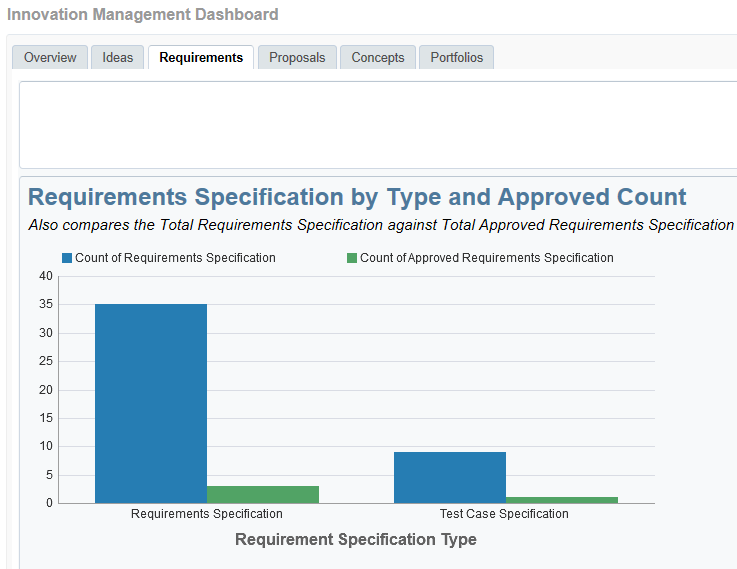This screenshot has width=737, height=569.
Task: Click the Test Case Specification x-axis category label
Action: (504, 514)
